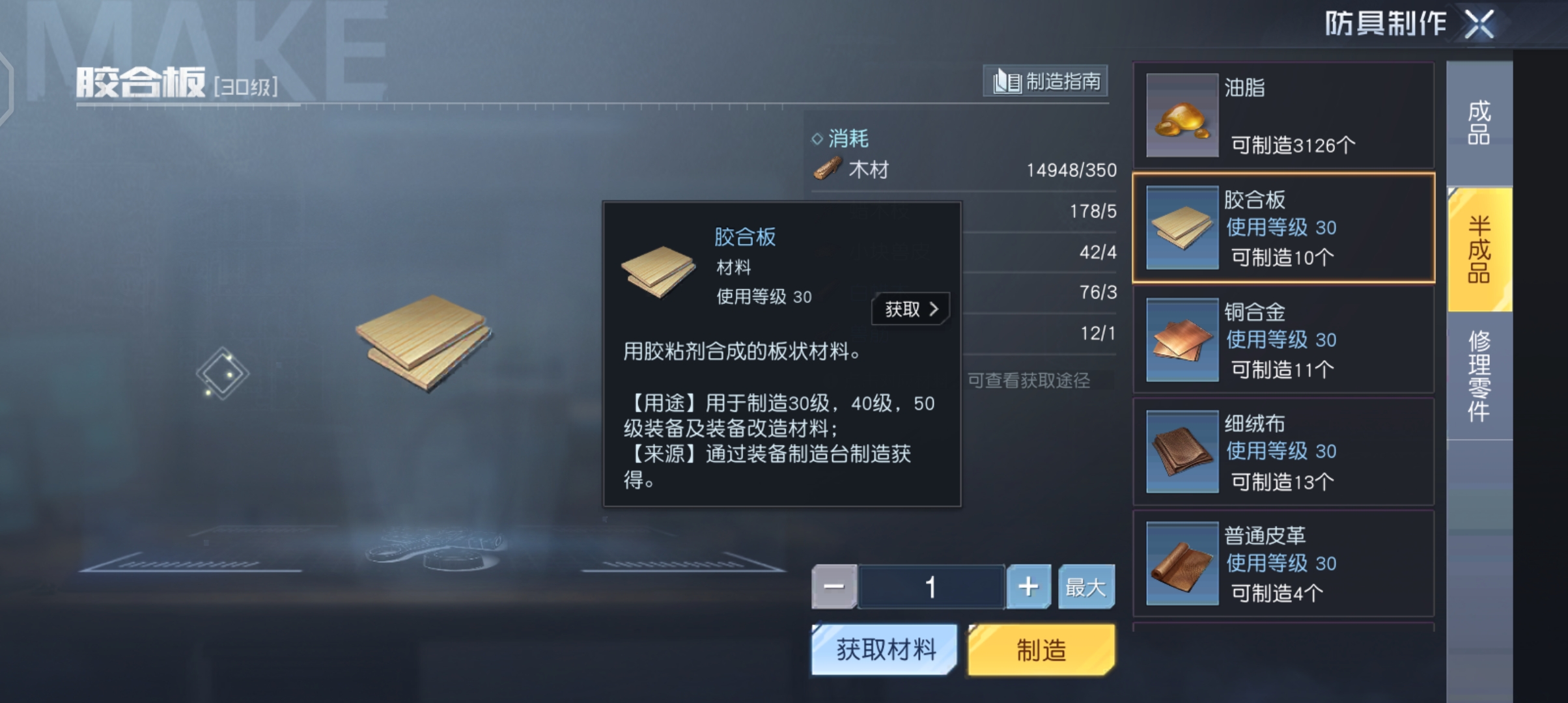Decrease quantity with the minus button
The width and height of the screenshot is (1568, 703).
834,587
